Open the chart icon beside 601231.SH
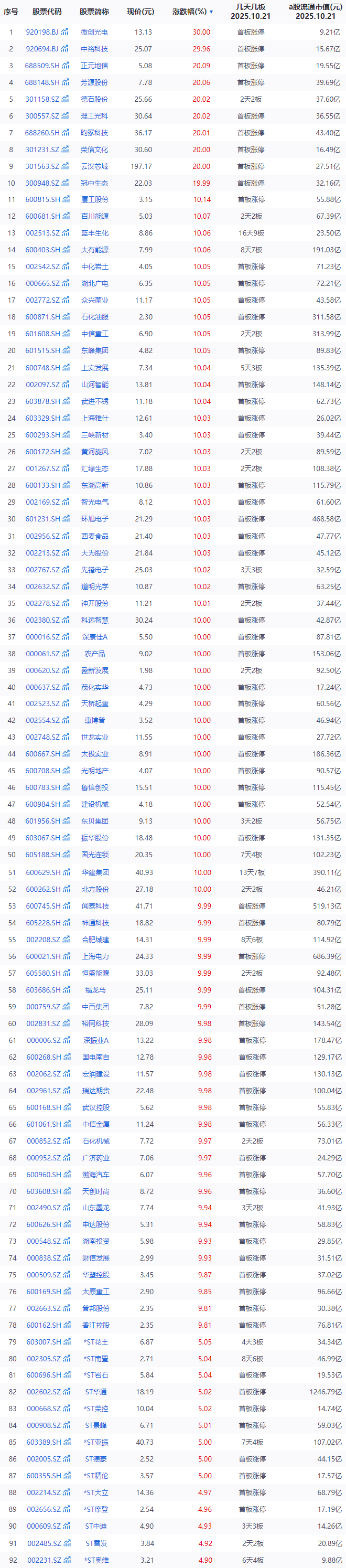Screen dimensions: 346x1568 coord(66,519)
